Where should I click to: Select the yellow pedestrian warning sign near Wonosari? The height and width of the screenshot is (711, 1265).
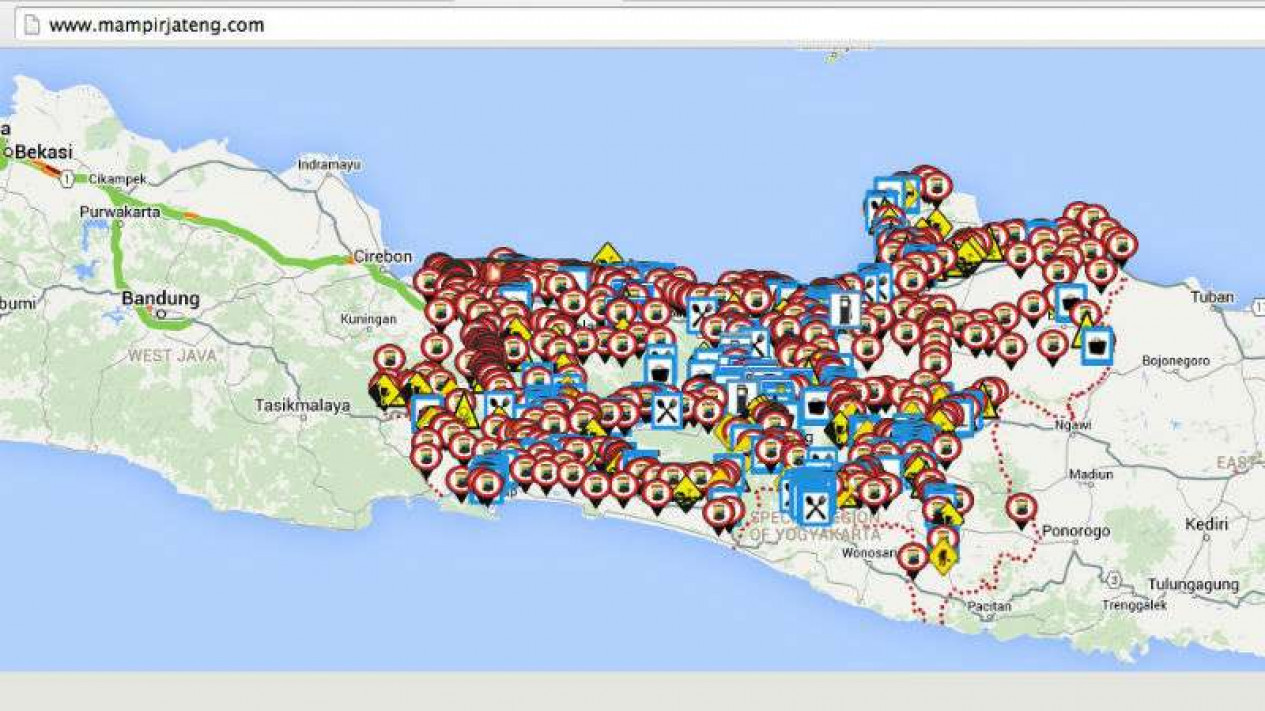click(942, 556)
